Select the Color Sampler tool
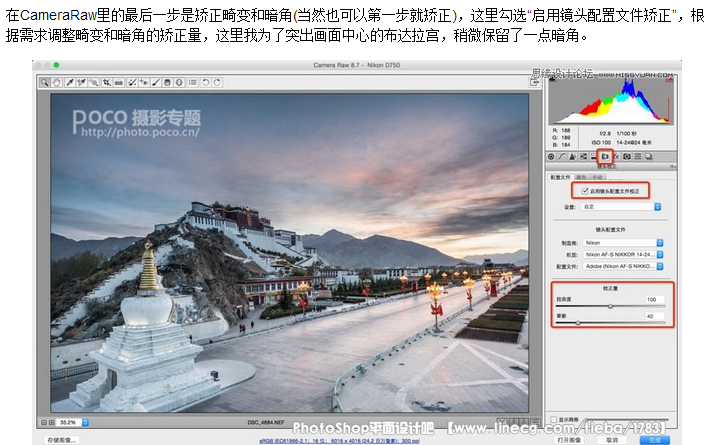The image size is (716, 445). pos(81,83)
